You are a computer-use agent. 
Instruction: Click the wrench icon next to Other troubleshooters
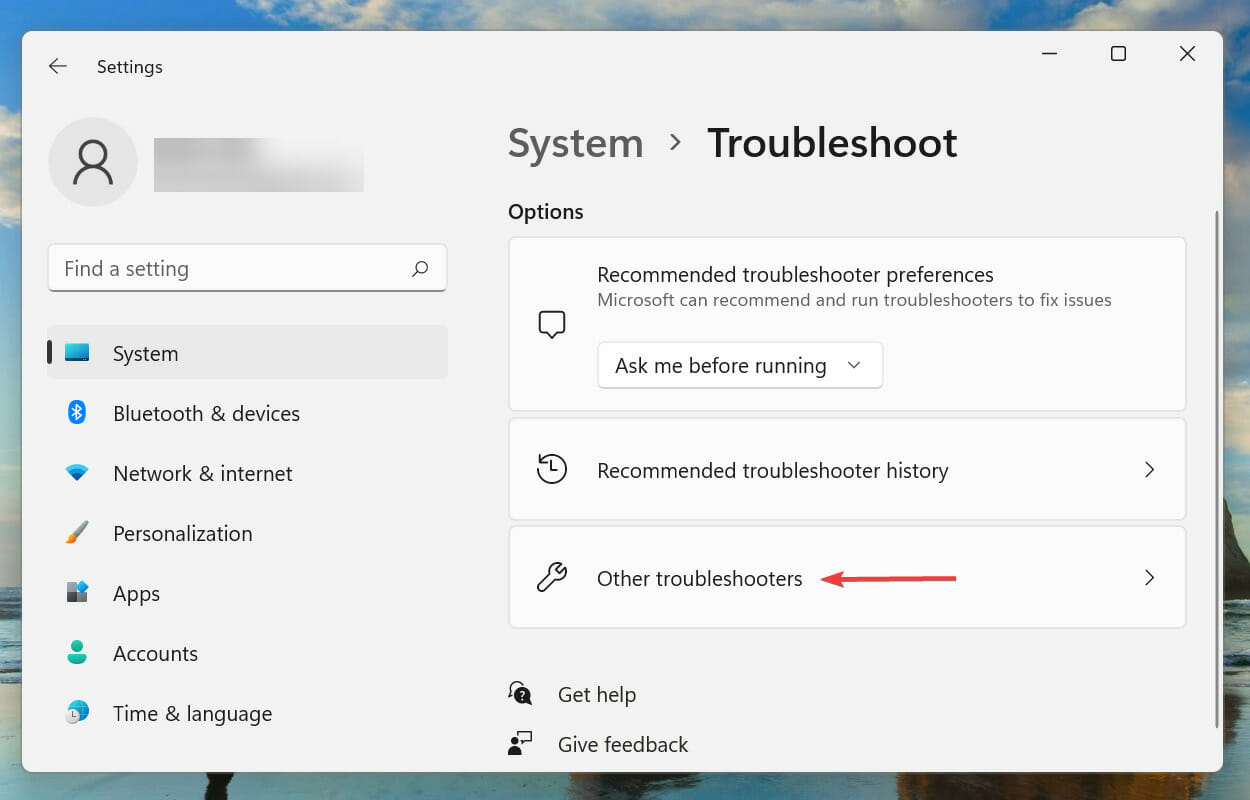tap(551, 577)
